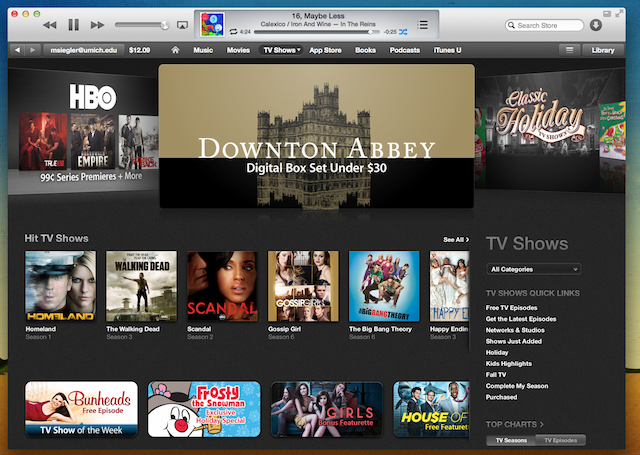Select the TV Episodes chart tab
This screenshot has height=455, width=640.
[560, 440]
